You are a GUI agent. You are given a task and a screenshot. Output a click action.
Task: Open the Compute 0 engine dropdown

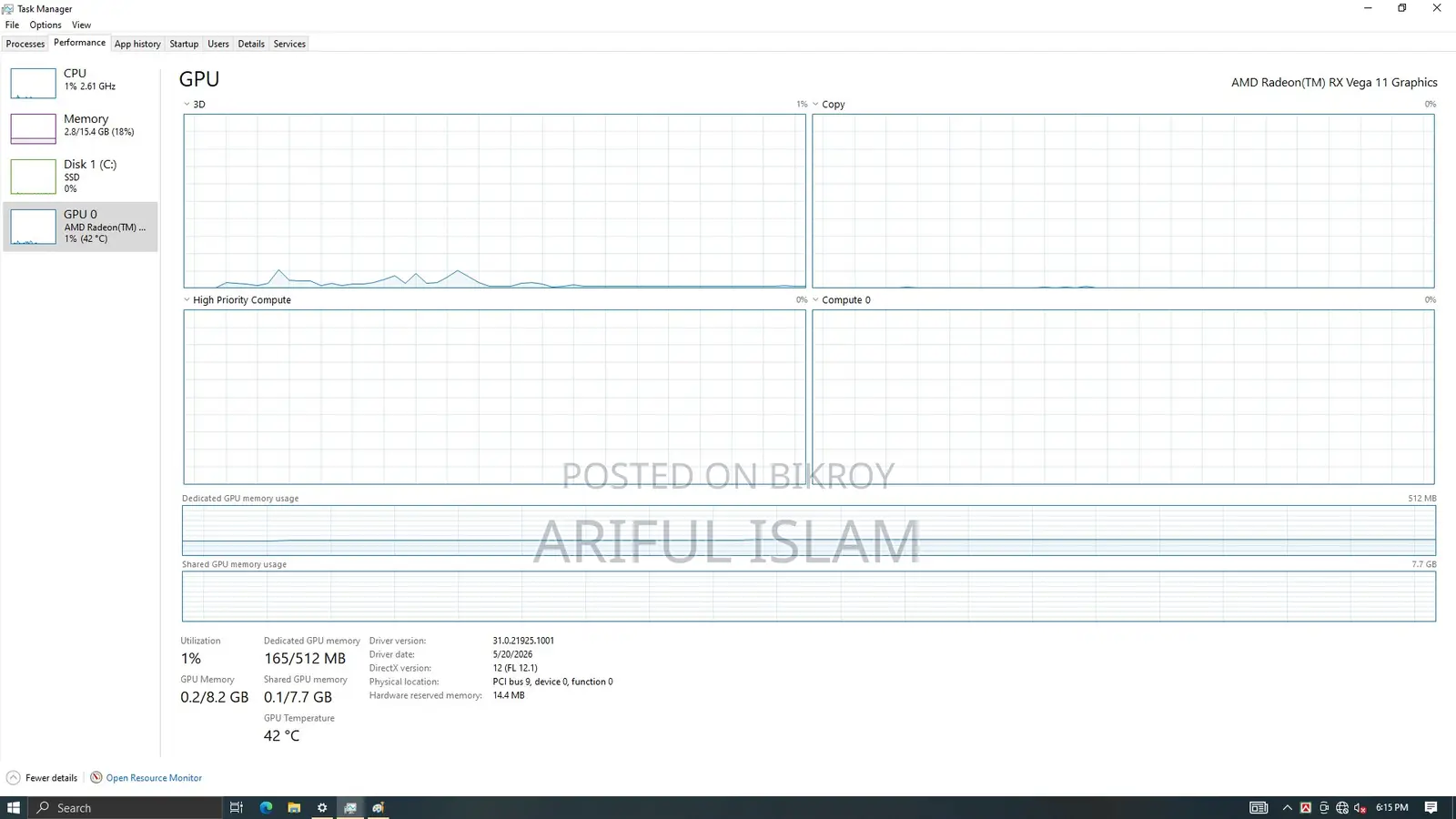tap(815, 300)
